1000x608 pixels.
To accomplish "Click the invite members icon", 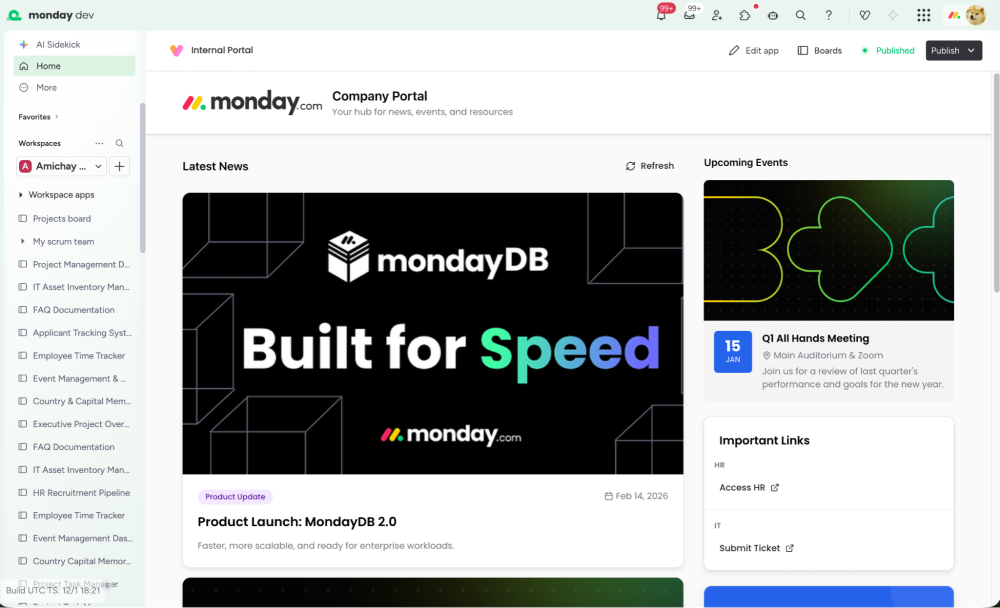I will 717,15.
